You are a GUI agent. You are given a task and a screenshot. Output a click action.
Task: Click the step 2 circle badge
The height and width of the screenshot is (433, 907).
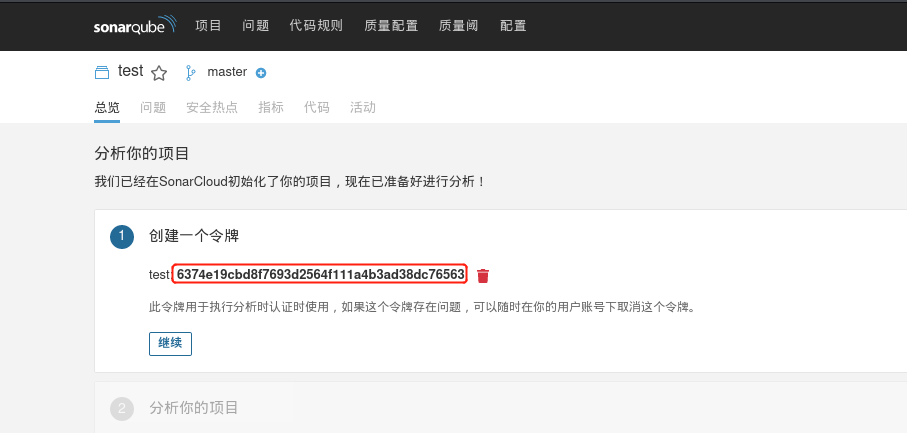(122, 409)
